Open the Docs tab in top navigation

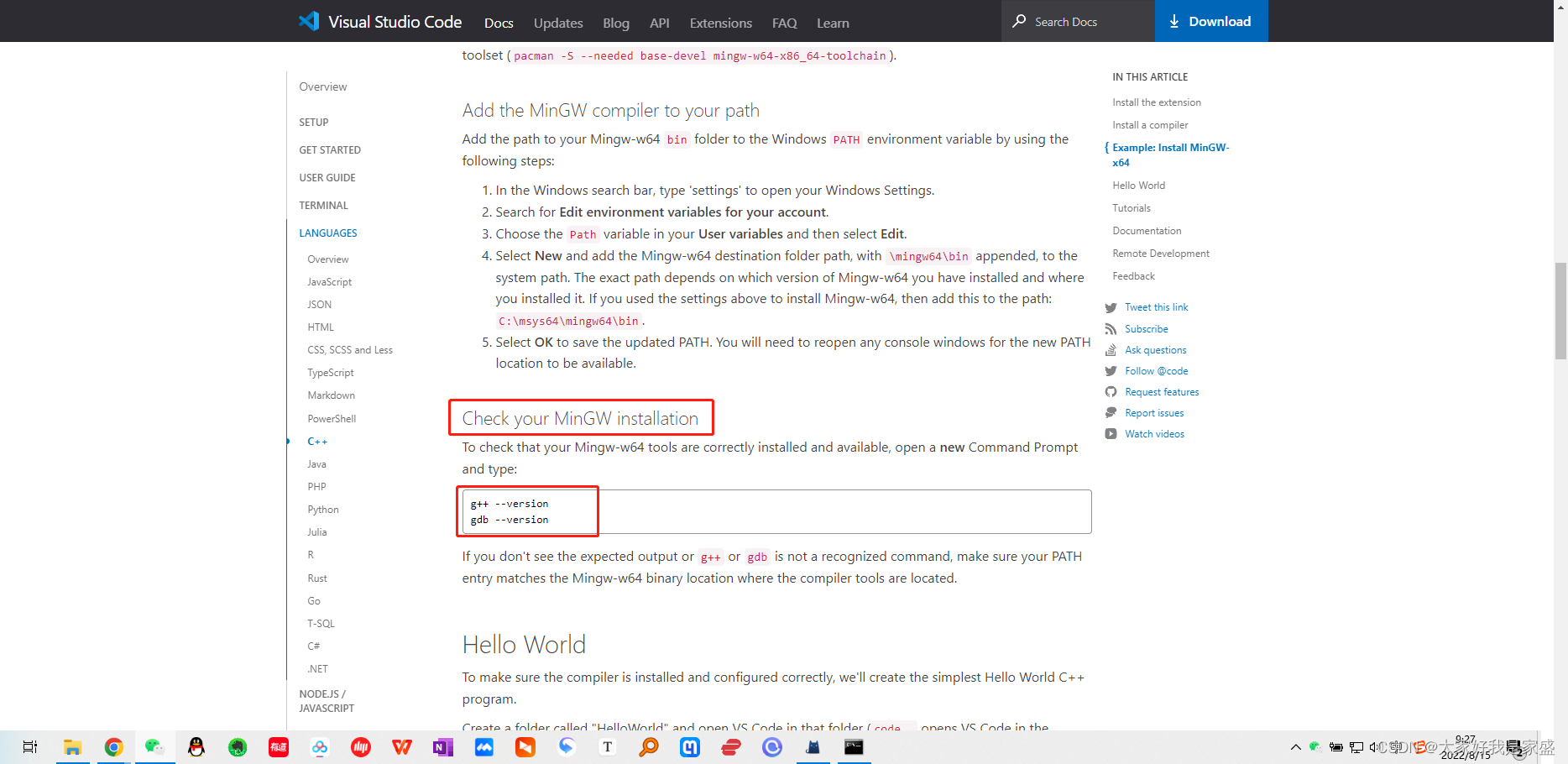click(499, 24)
